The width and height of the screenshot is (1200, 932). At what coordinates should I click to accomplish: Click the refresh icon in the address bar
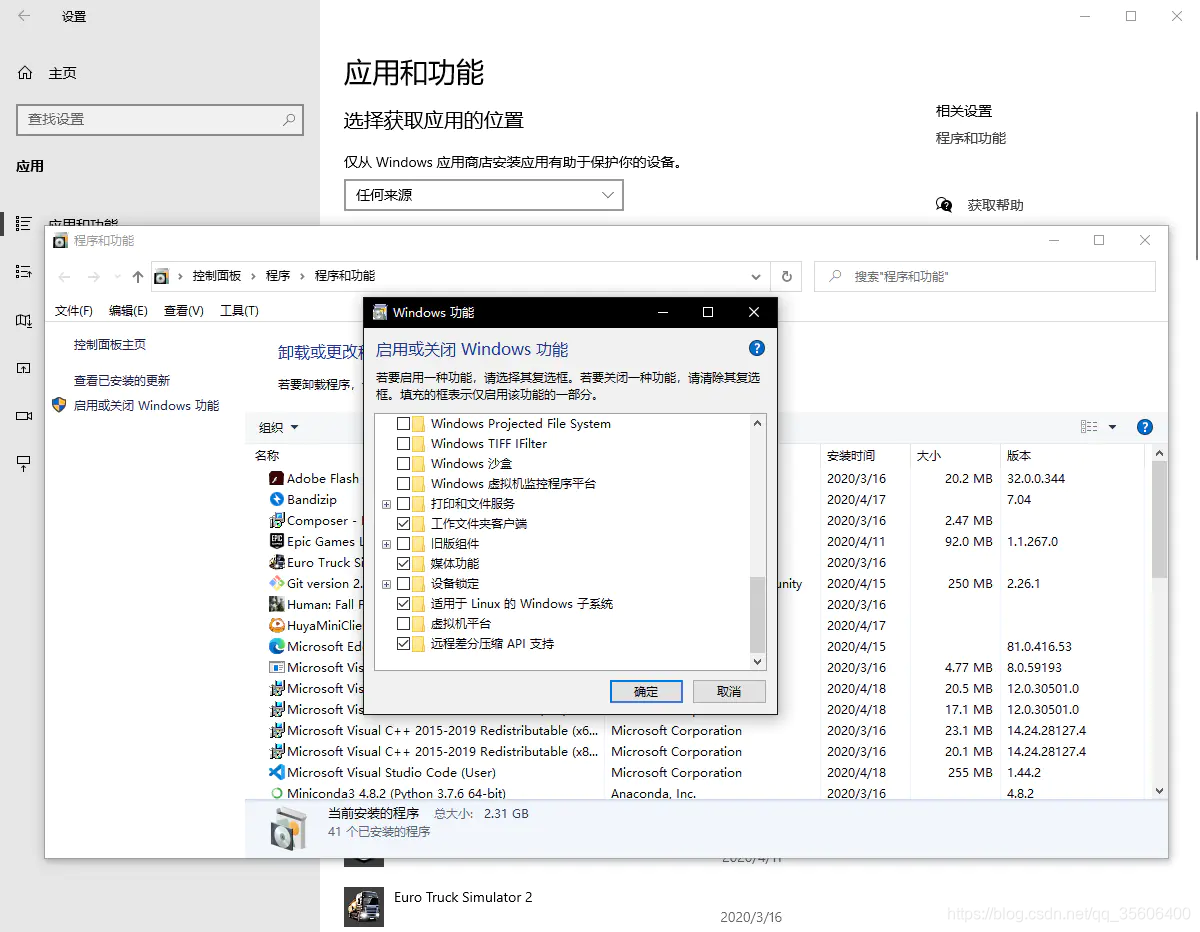(x=787, y=276)
